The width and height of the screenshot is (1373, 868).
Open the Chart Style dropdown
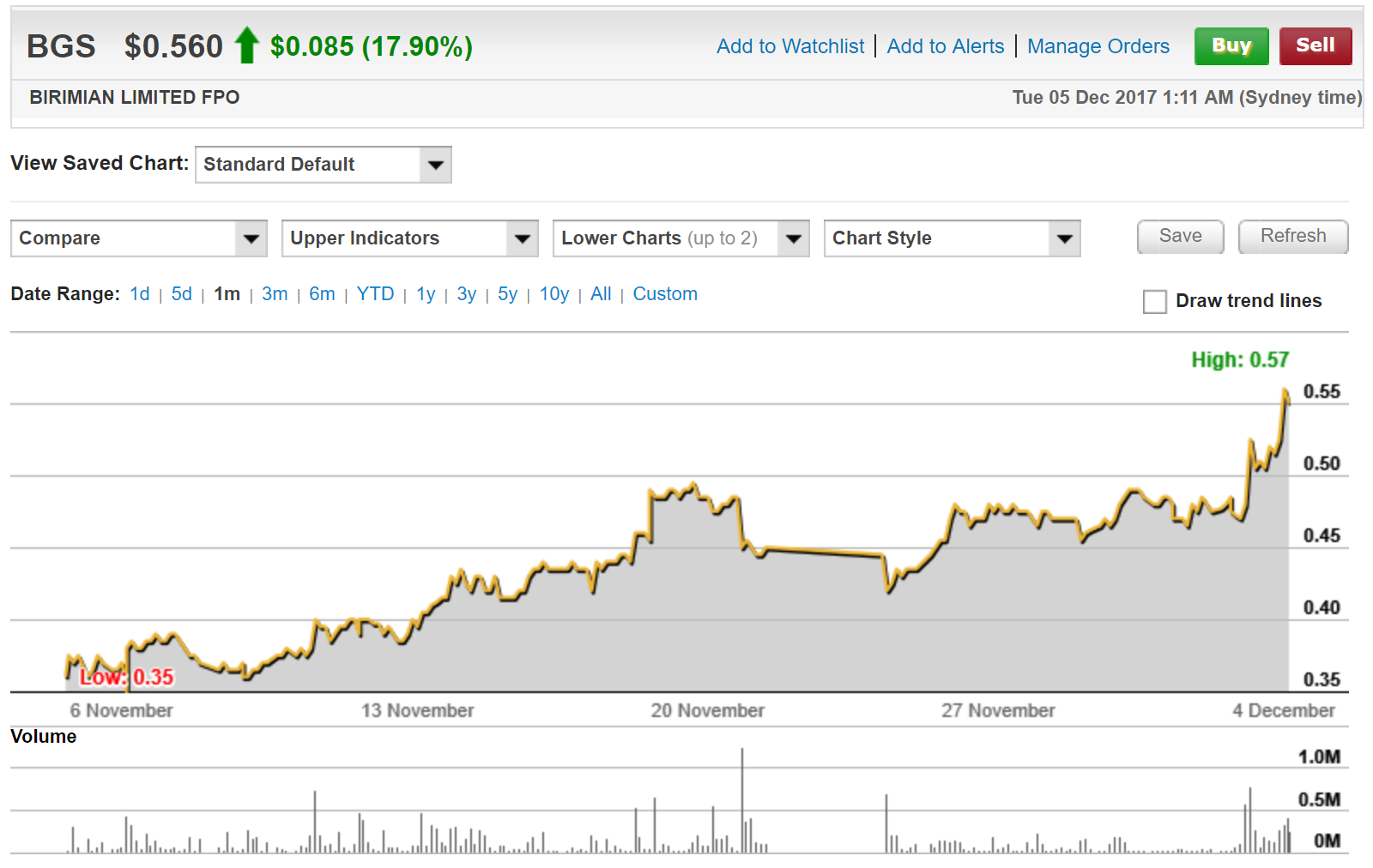pos(952,238)
